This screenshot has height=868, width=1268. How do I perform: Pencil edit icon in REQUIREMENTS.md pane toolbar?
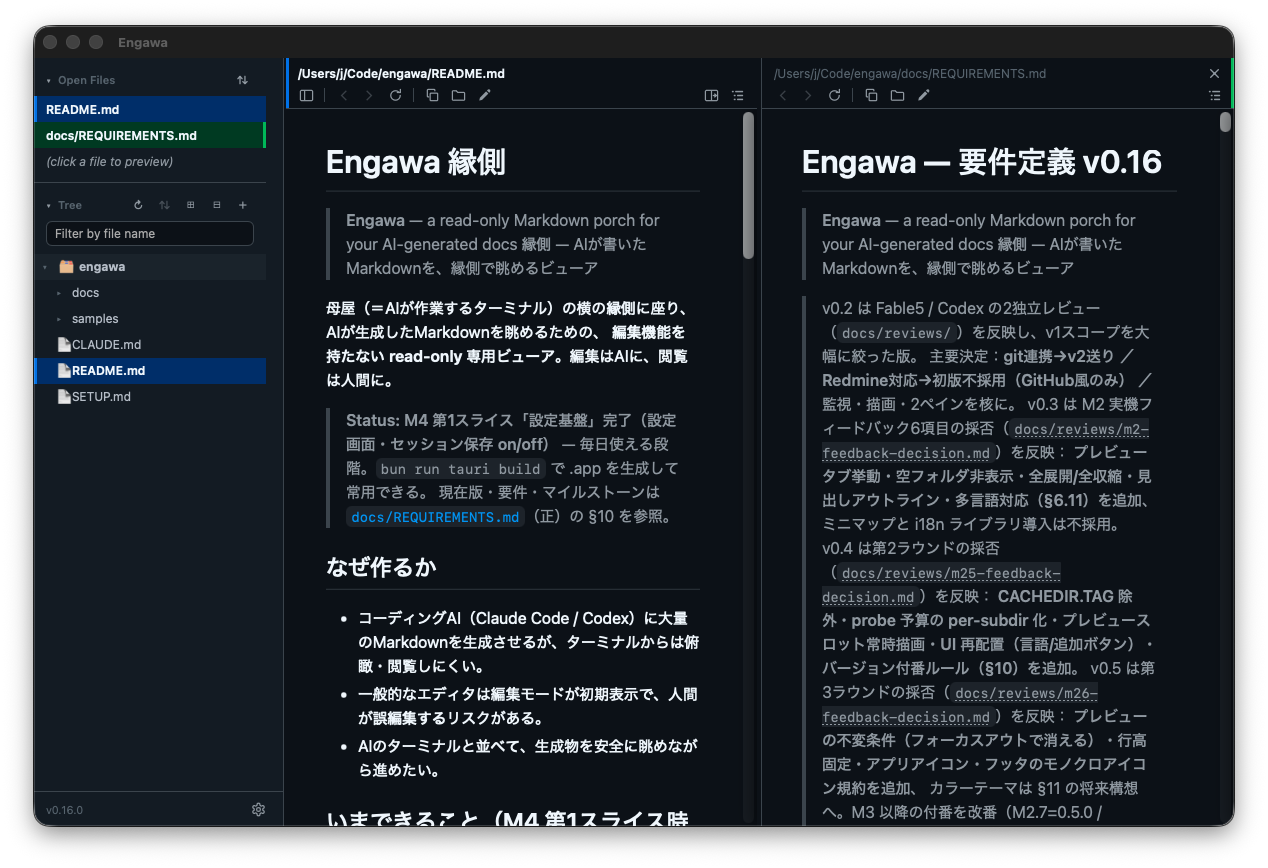tap(924, 96)
